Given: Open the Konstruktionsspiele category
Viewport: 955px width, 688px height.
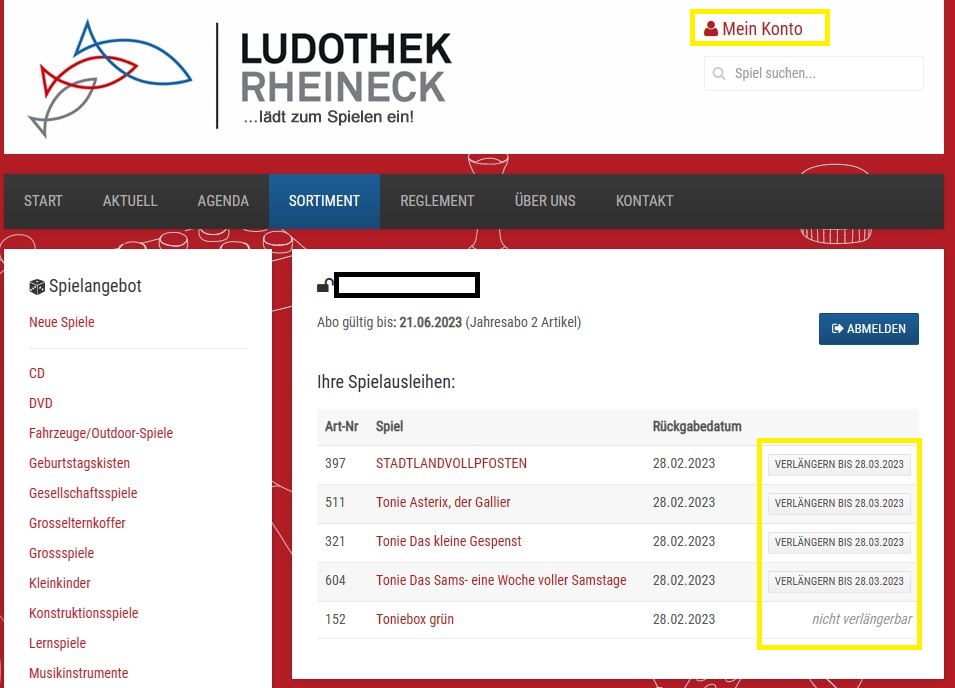Looking at the screenshot, I should click(83, 613).
